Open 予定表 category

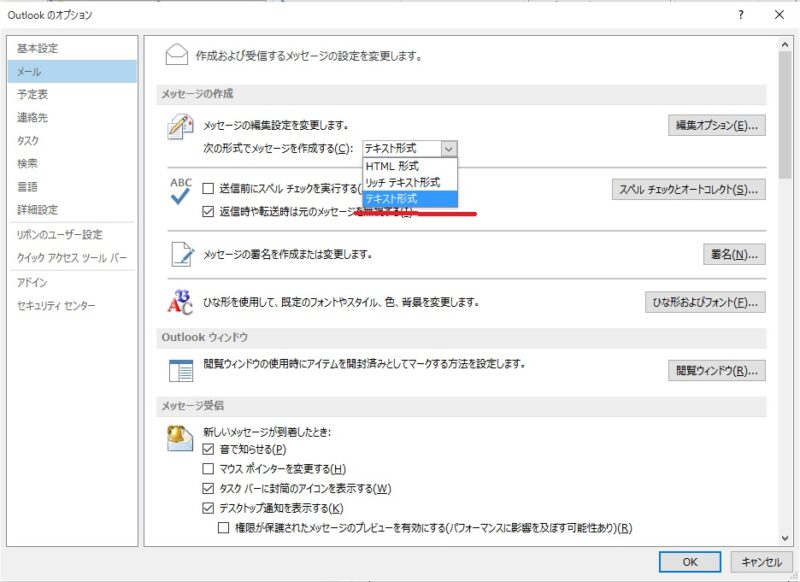click(72, 94)
